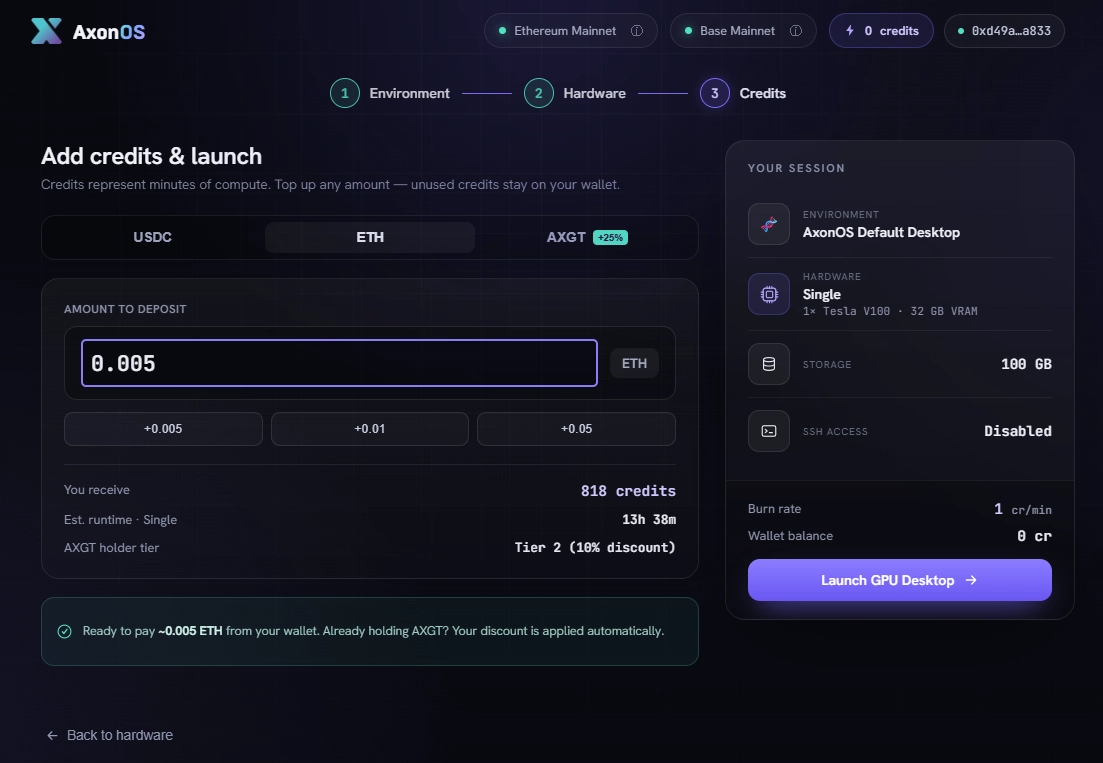
Task: Click AxonOS Default Desktop environment name
Action: 881,233
